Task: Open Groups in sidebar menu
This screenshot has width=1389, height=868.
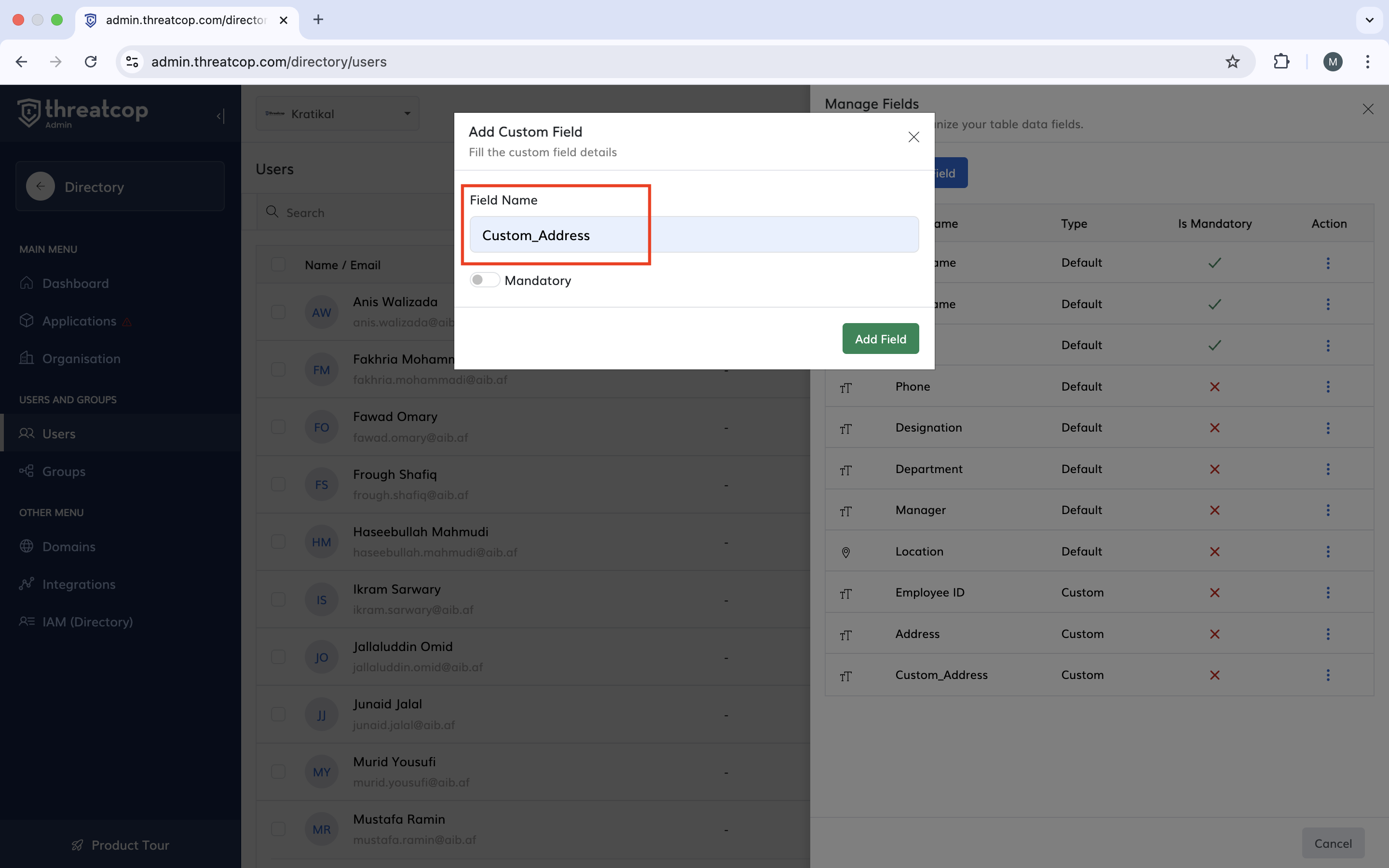Action: pos(64,471)
